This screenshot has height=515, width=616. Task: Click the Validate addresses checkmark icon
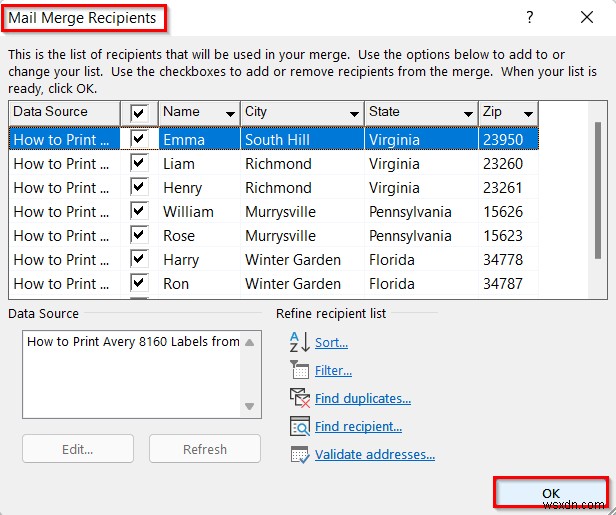pos(300,455)
